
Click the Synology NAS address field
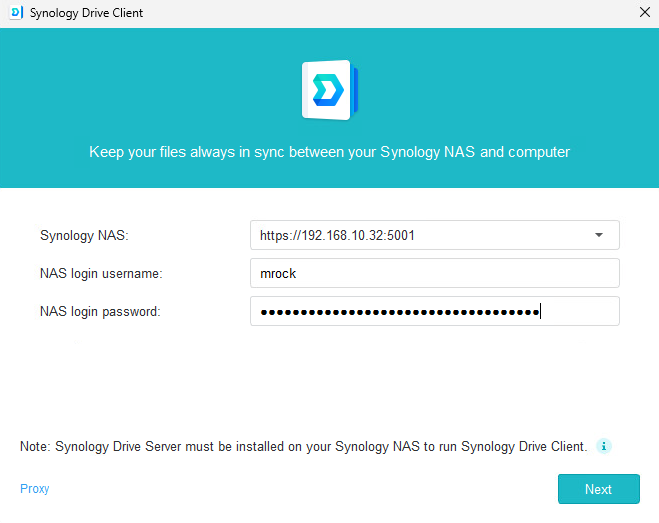435,235
